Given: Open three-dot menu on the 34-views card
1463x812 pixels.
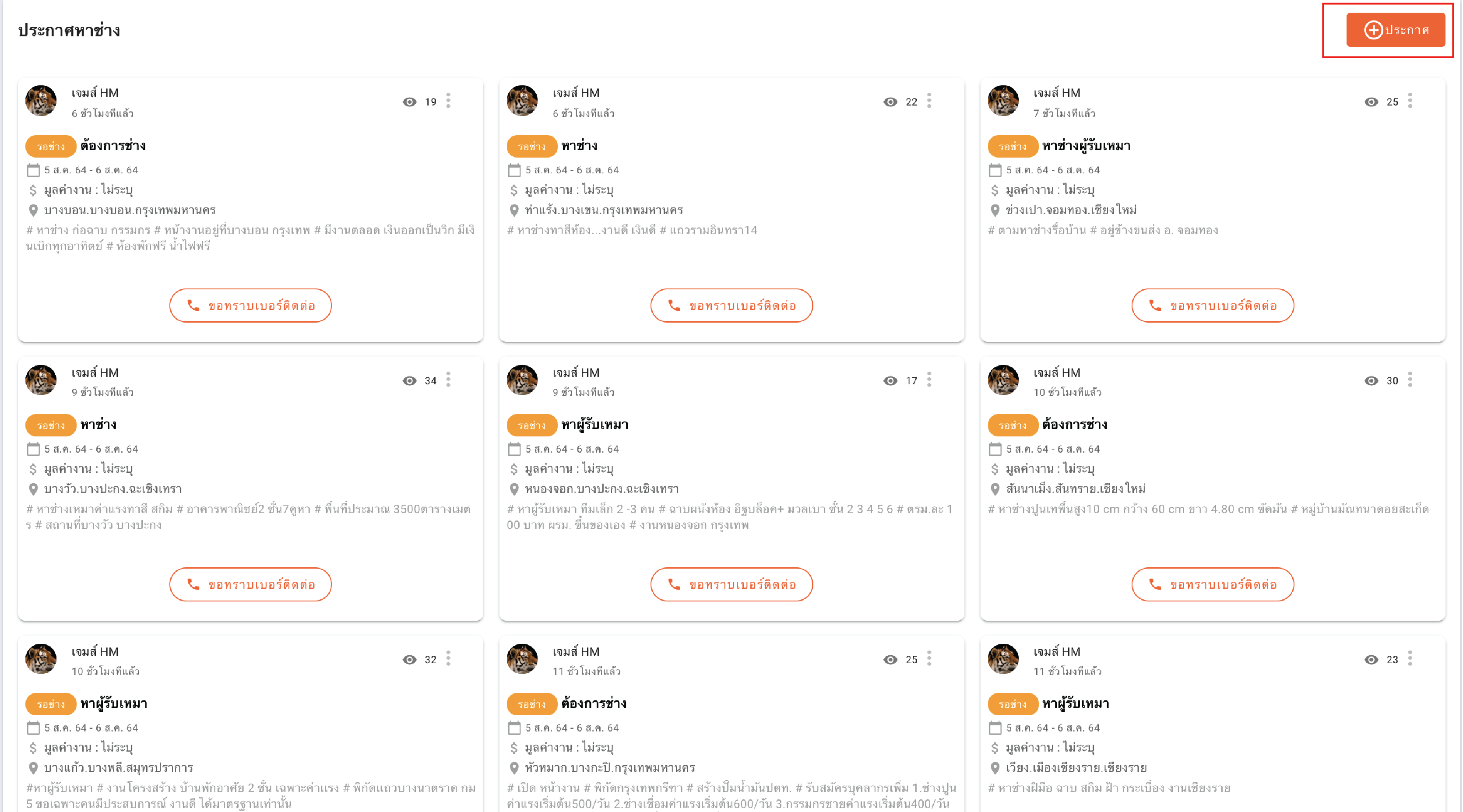Looking at the screenshot, I should pyautogui.click(x=449, y=380).
